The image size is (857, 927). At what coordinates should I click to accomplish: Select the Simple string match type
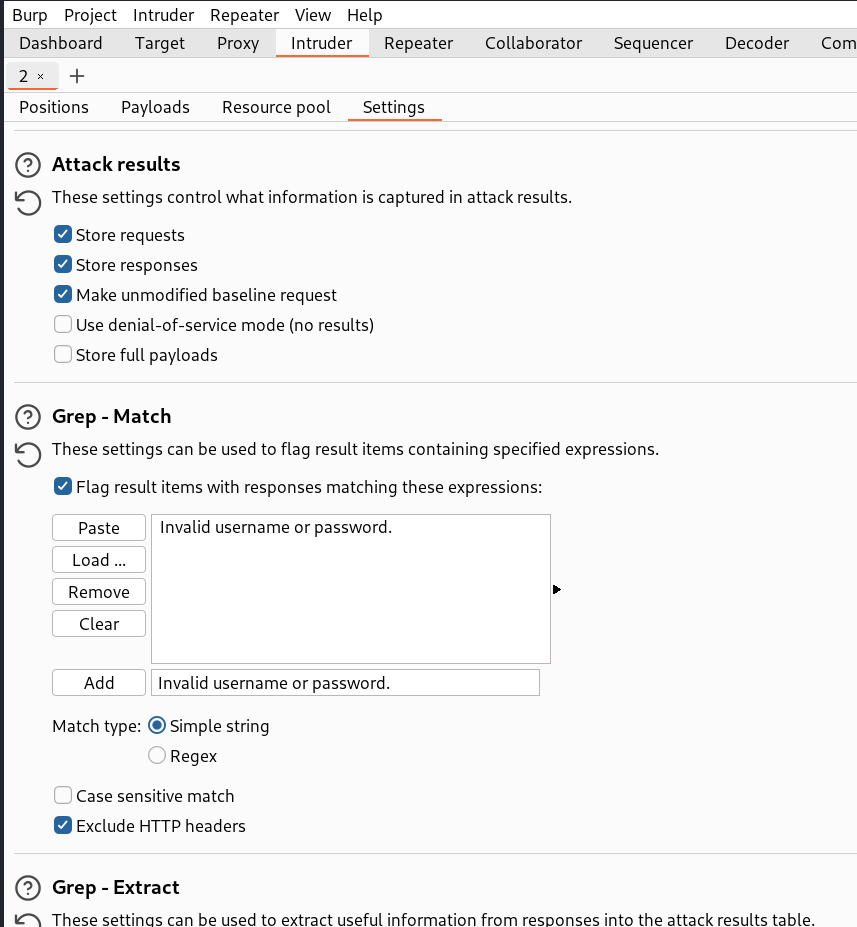[x=156, y=725]
